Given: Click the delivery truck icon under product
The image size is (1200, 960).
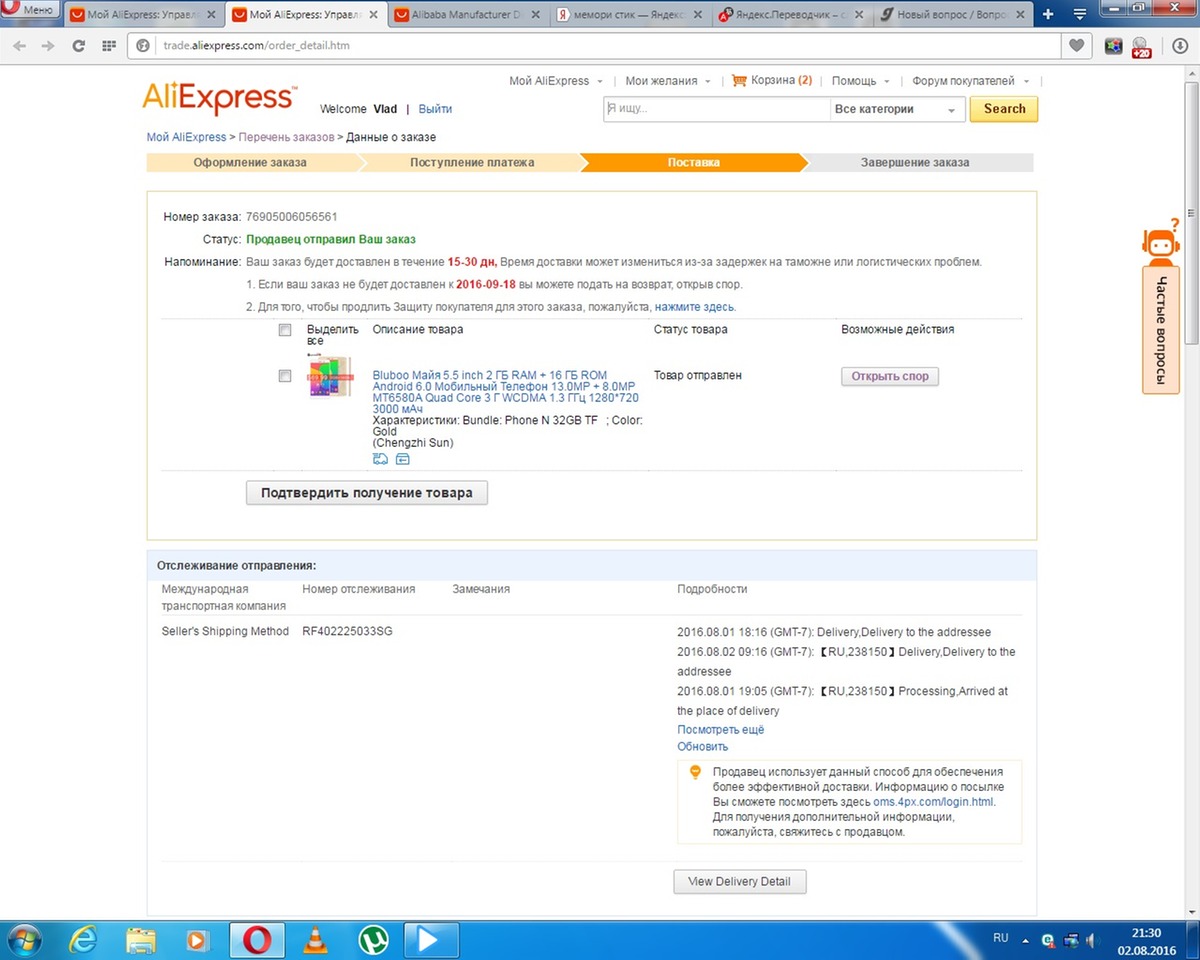Looking at the screenshot, I should click(x=380, y=459).
